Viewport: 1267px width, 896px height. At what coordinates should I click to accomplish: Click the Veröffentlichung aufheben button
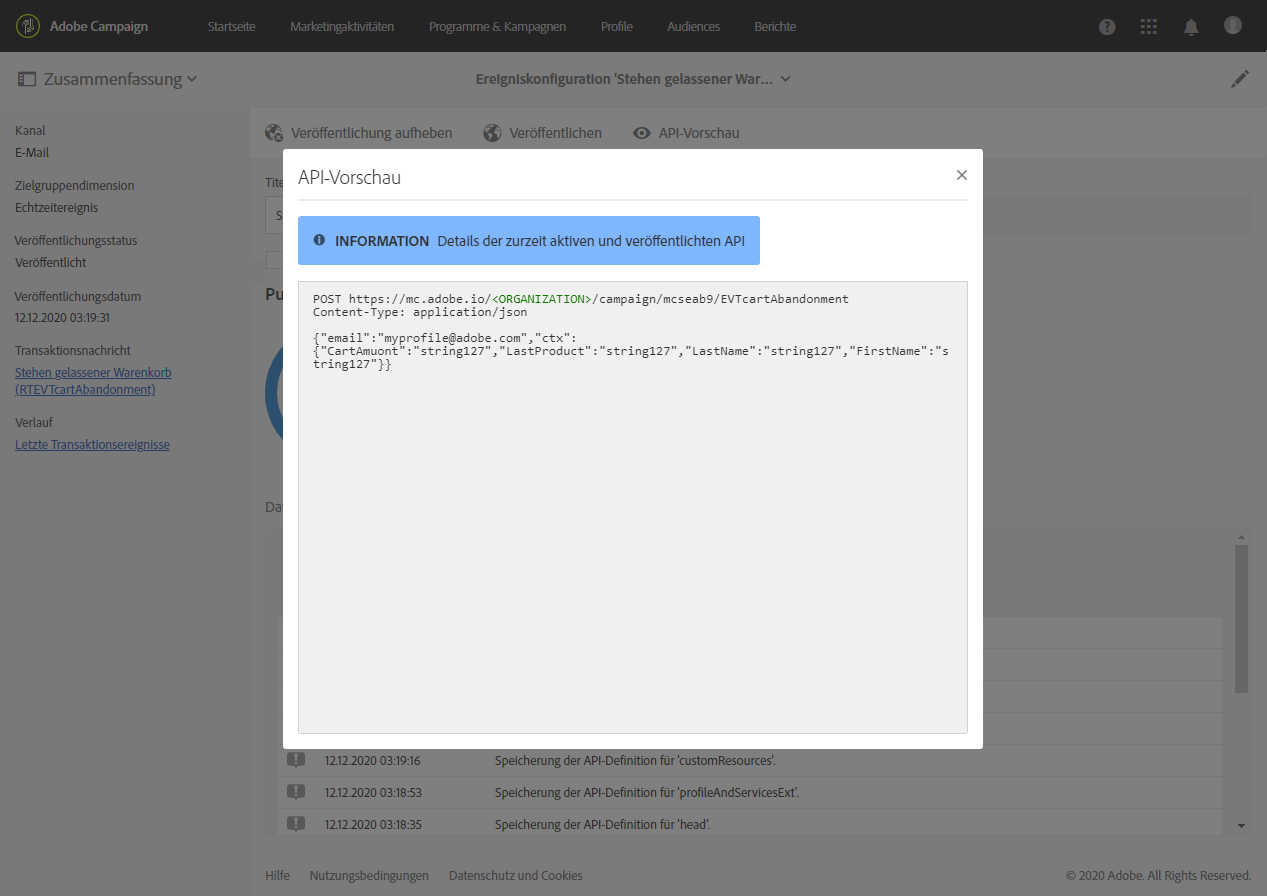359,133
